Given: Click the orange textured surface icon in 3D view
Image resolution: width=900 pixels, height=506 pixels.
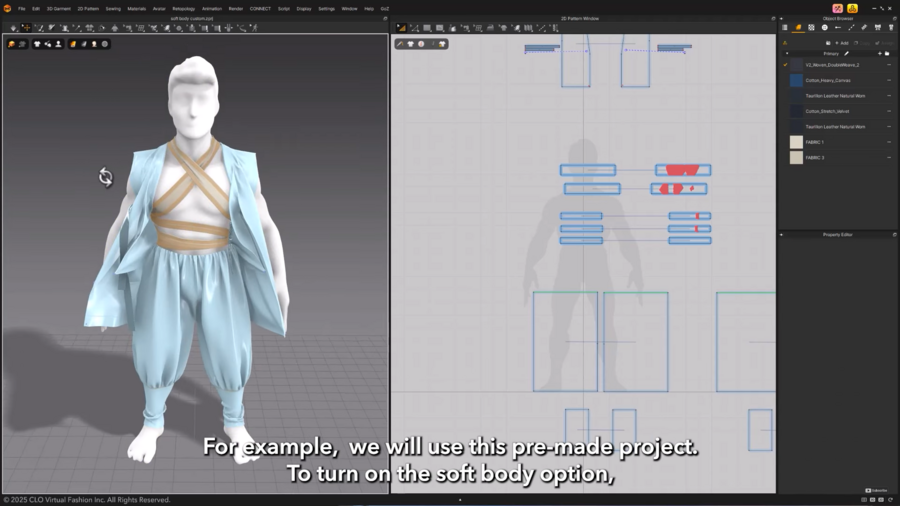Looking at the screenshot, I should tap(73, 44).
